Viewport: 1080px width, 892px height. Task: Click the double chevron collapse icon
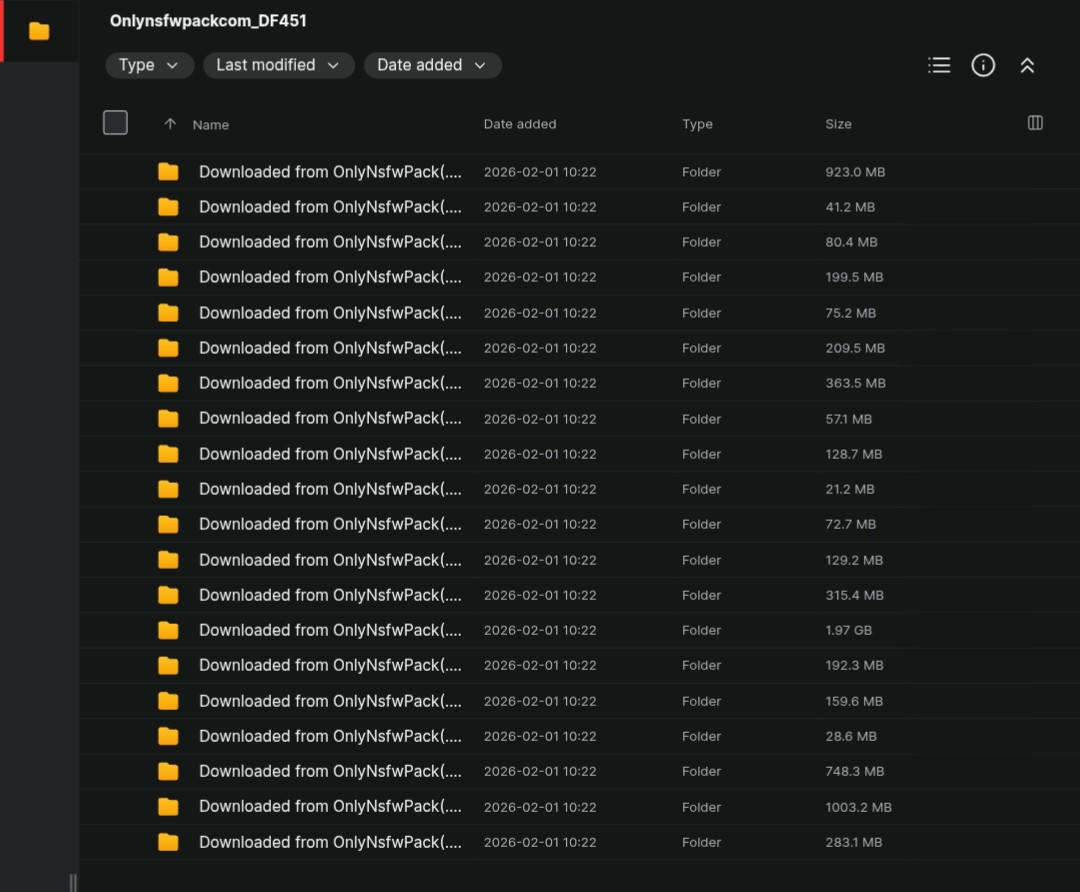tap(1027, 65)
